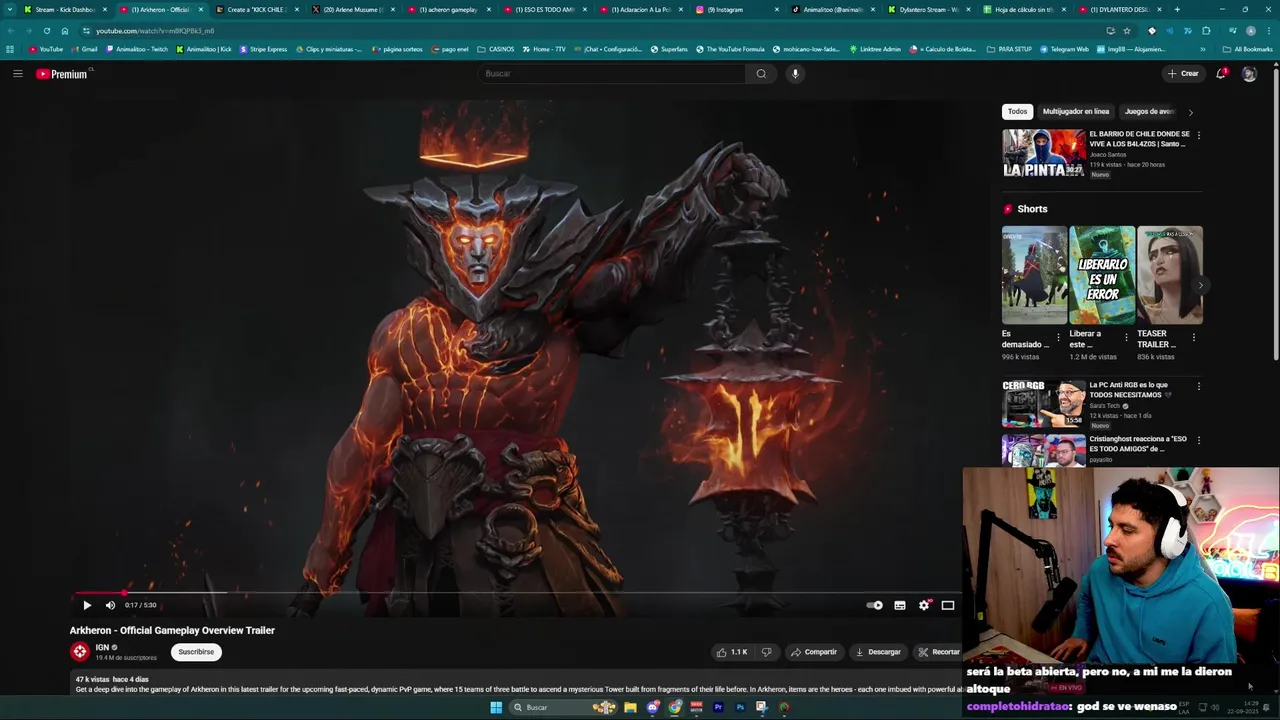Select Multijugador en línea chip
Screen dimensions: 1280x720
(x=1076, y=111)
